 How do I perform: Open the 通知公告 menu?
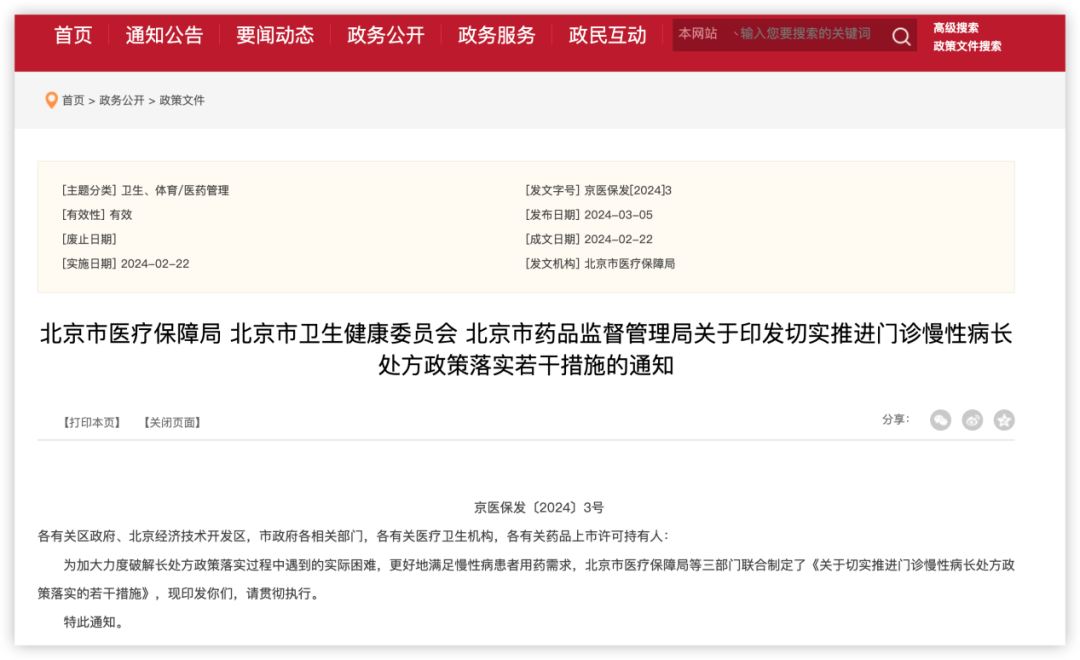[x=164, y=35]
